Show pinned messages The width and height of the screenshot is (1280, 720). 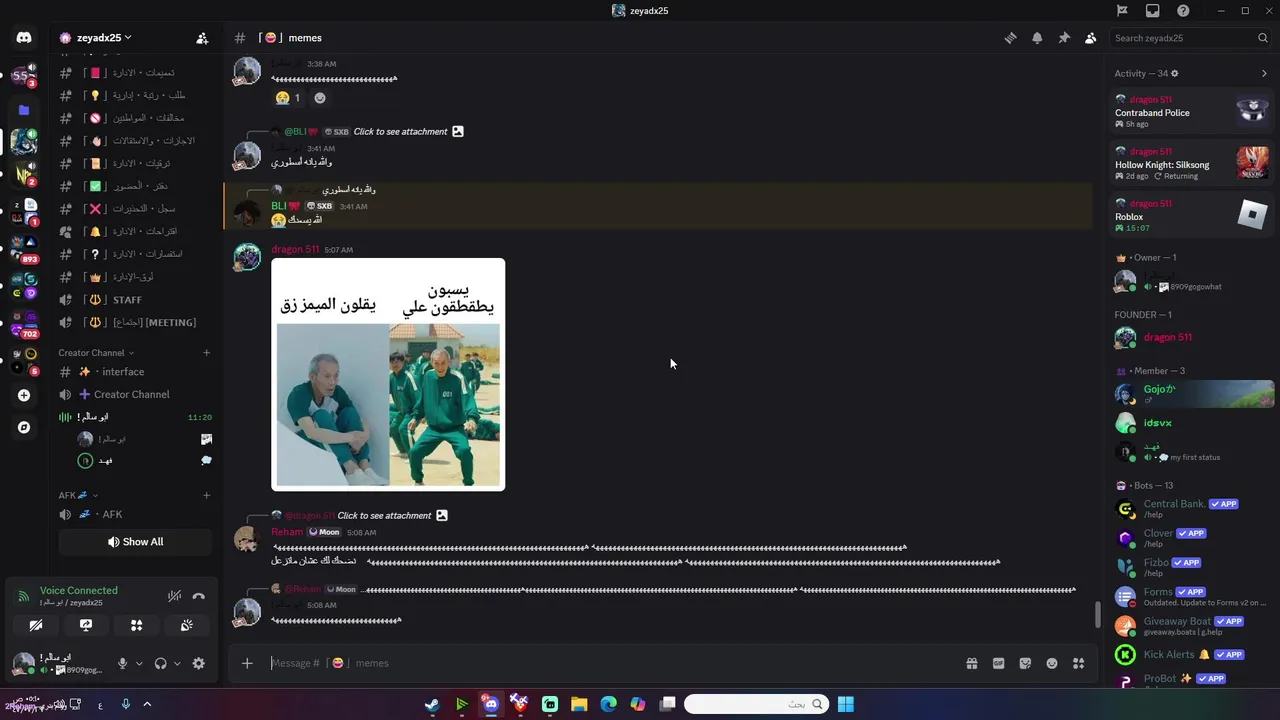1064,38
